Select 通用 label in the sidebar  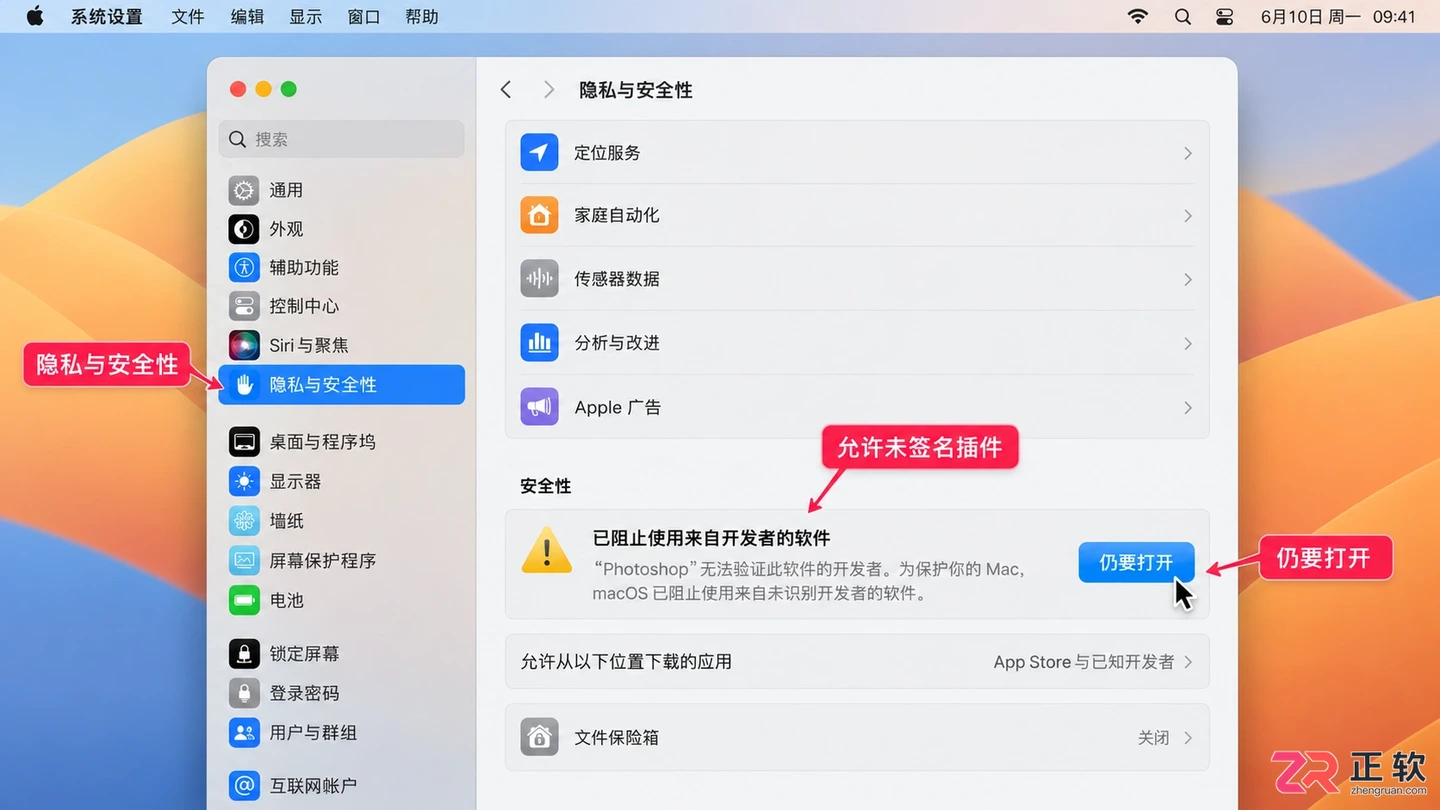286,190
